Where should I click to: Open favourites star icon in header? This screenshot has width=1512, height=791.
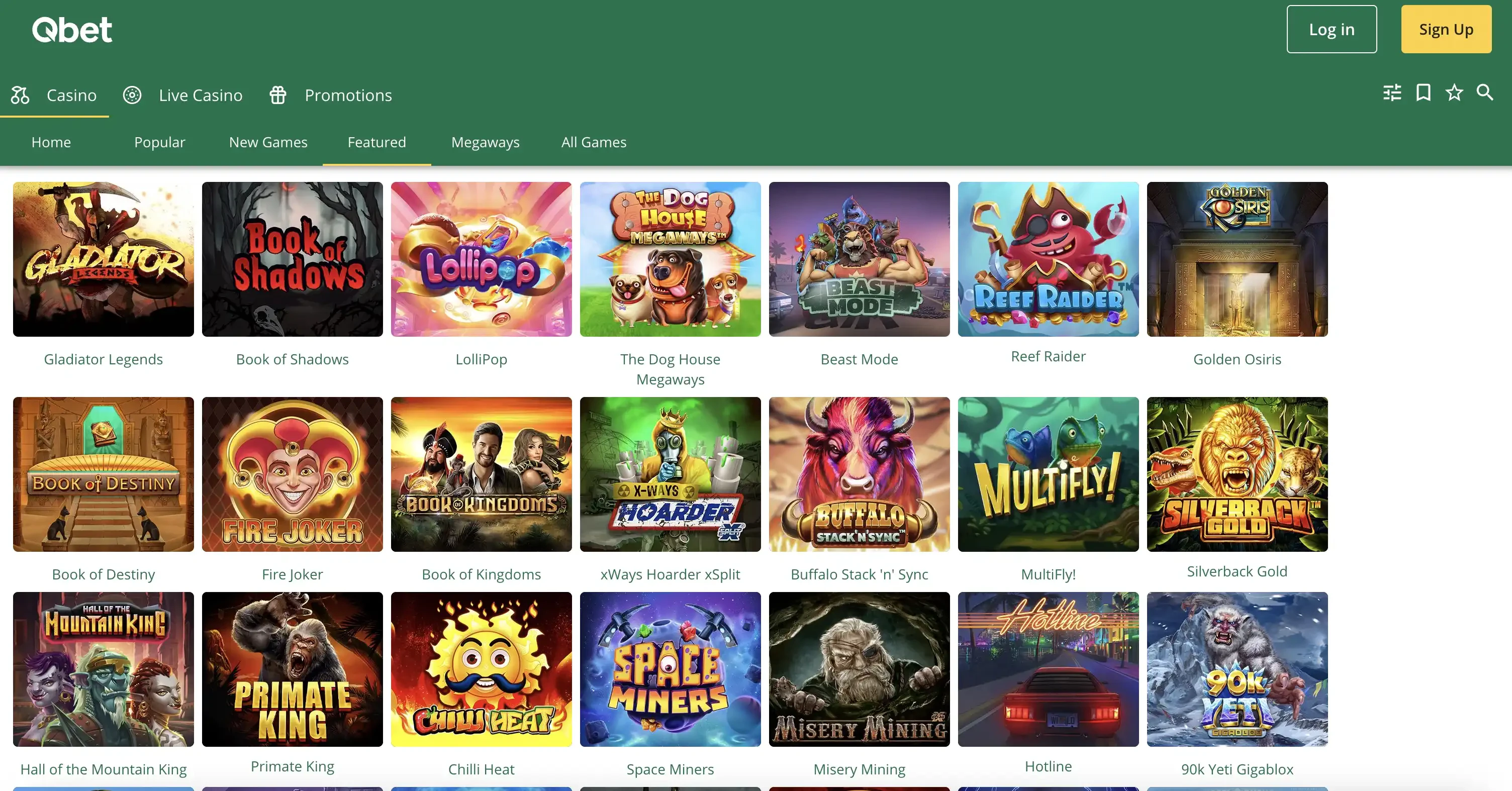tap(1454, 92)
